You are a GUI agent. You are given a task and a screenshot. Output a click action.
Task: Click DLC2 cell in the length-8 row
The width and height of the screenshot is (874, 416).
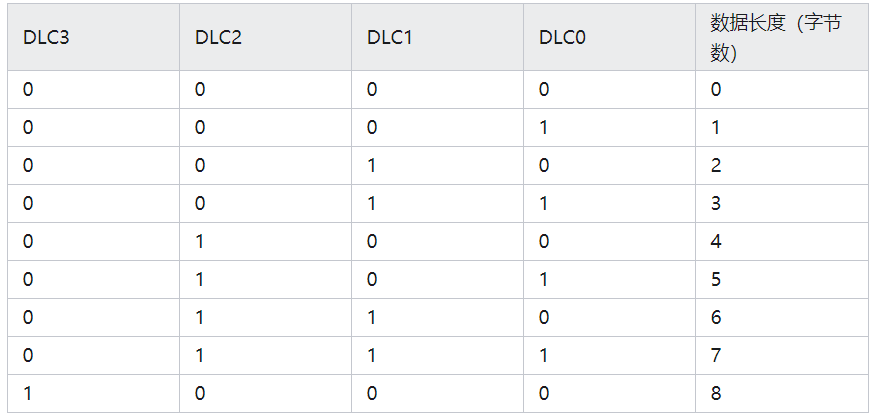coord(200,393)
